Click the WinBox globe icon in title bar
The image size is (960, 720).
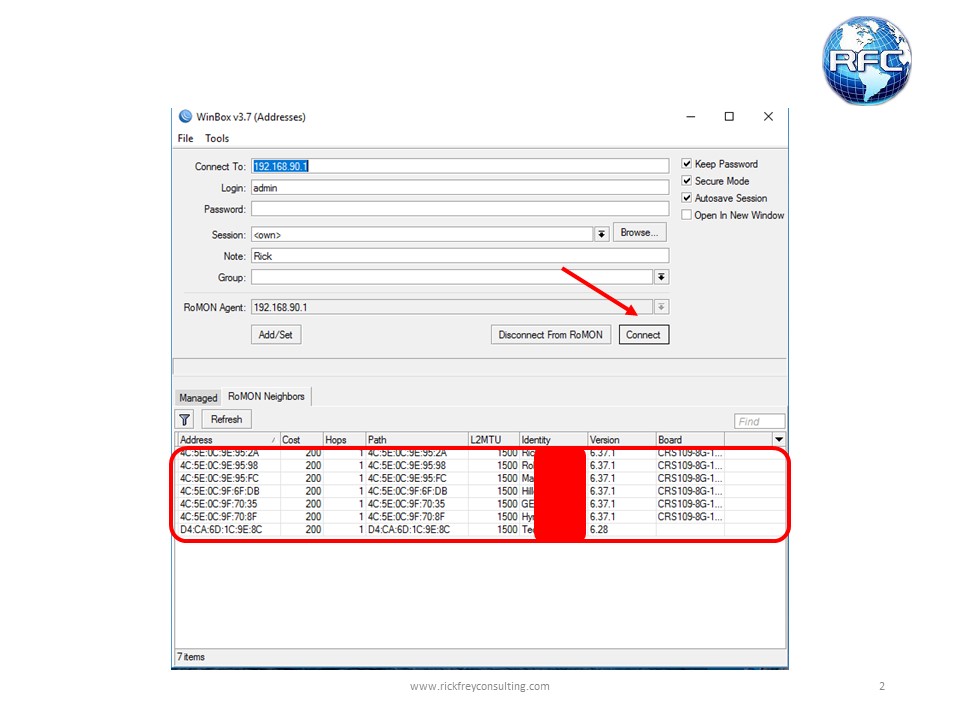click(185, 116)
